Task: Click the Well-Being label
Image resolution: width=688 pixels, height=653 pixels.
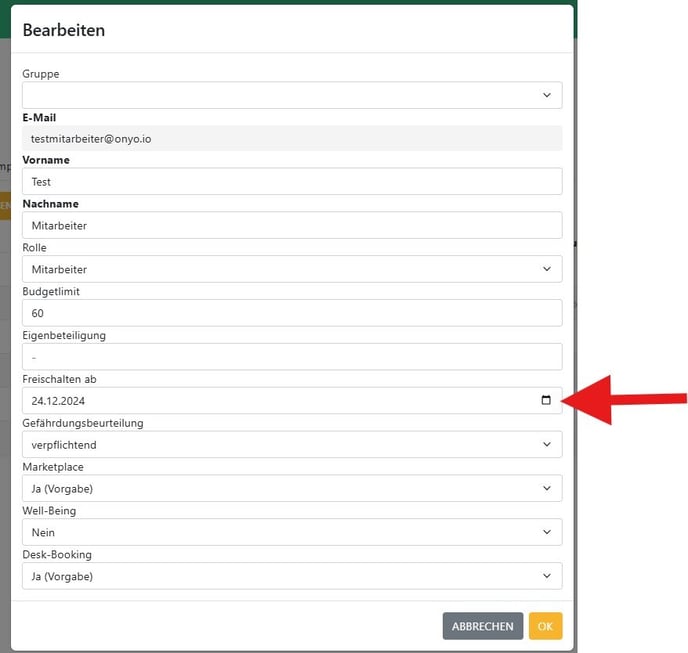Action: (49, 511)
